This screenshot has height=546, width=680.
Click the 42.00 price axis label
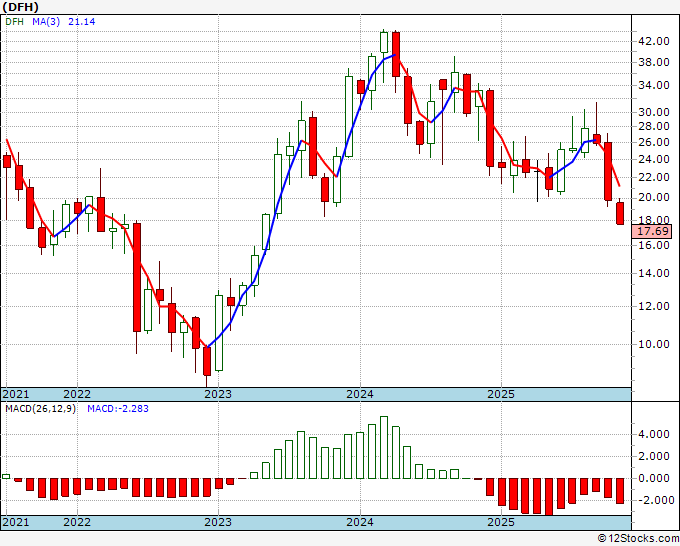point(654,41)
